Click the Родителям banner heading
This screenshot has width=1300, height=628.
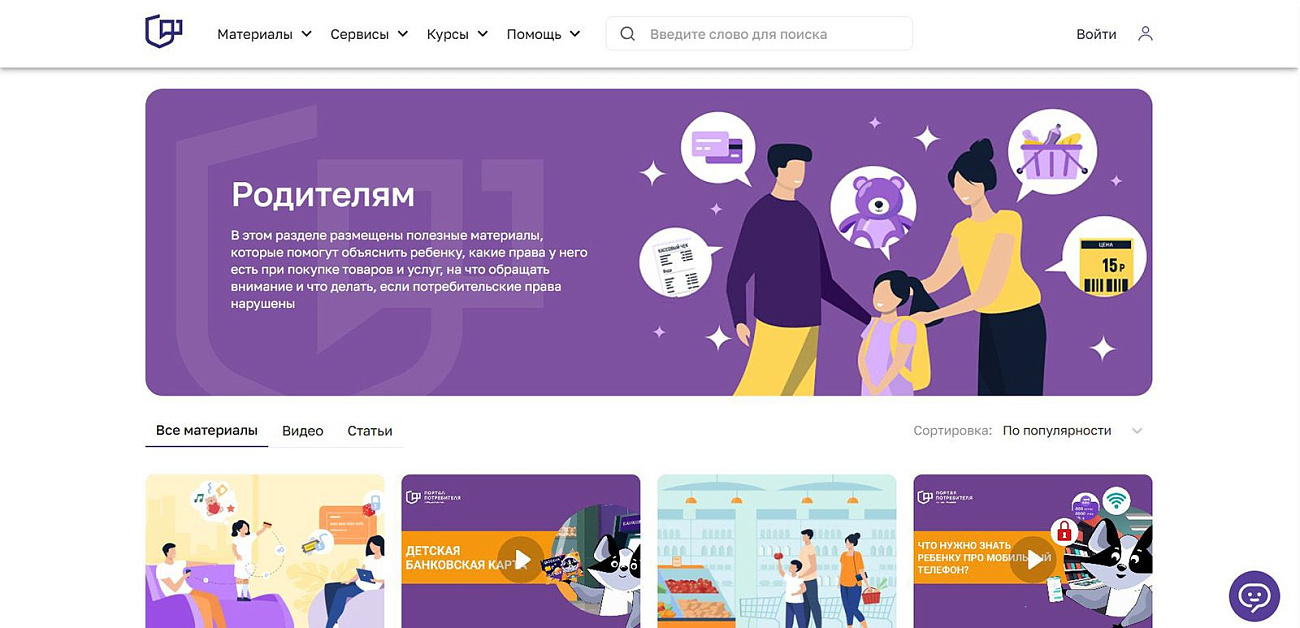(322, 192)
